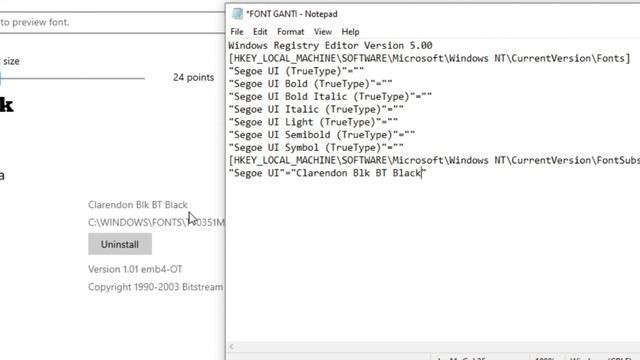The height and width of the screenshot is (360, 640).
Task: Open the Help menu in Notepad
Action: 350,32
